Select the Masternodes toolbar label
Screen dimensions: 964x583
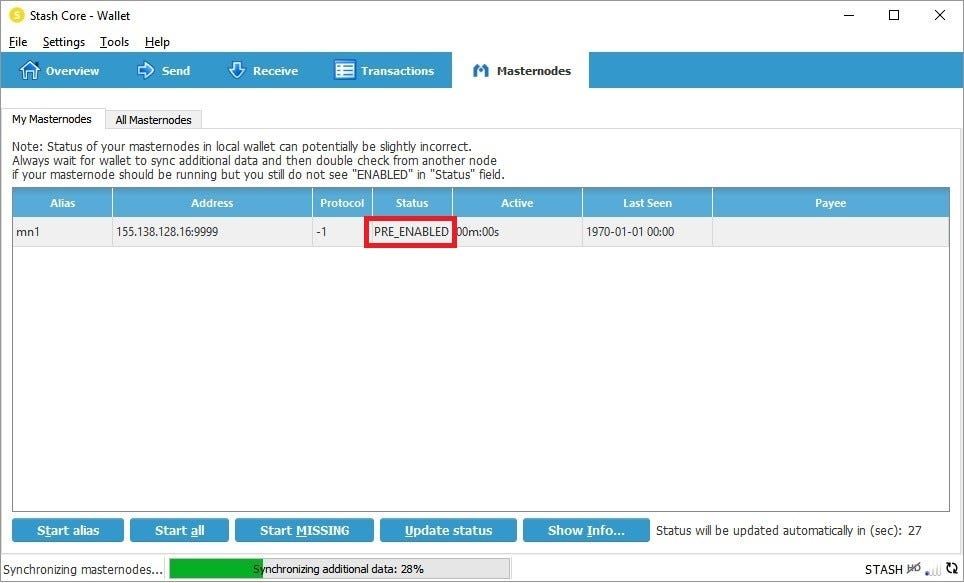coord(534,71)
